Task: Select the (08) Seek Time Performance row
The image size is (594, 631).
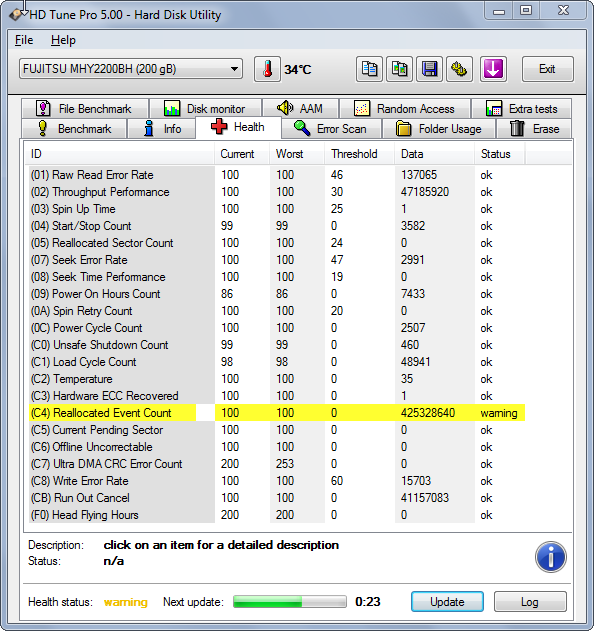Action: coord(277,277)
